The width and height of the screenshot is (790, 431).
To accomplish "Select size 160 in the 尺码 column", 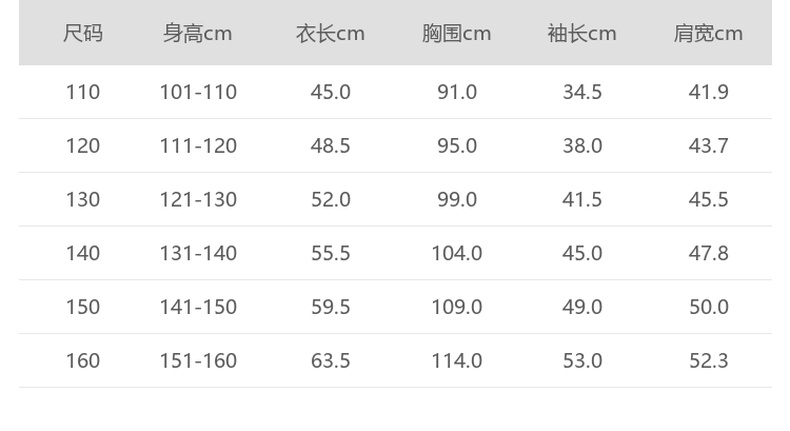I will 83,361.
